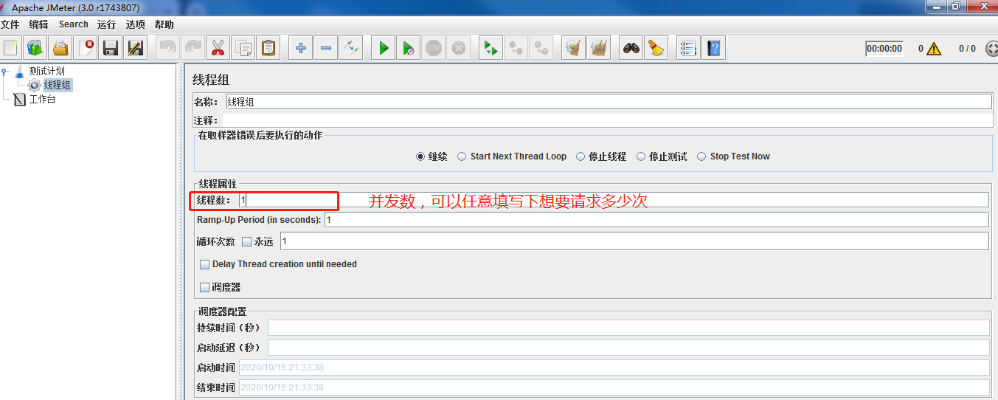Open the 选项 menu

[x=136, y=24]
